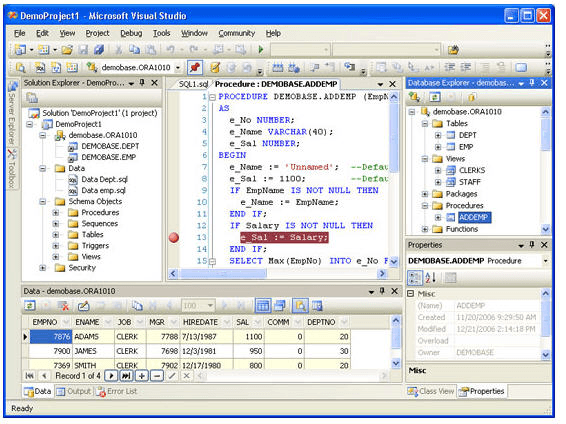Viewport: 566px width, 424px height.
Task: Open the DEMOBASE.ADDEMP Procedure object dropdown
Action: pyautogui.click(x=545, y=261)
